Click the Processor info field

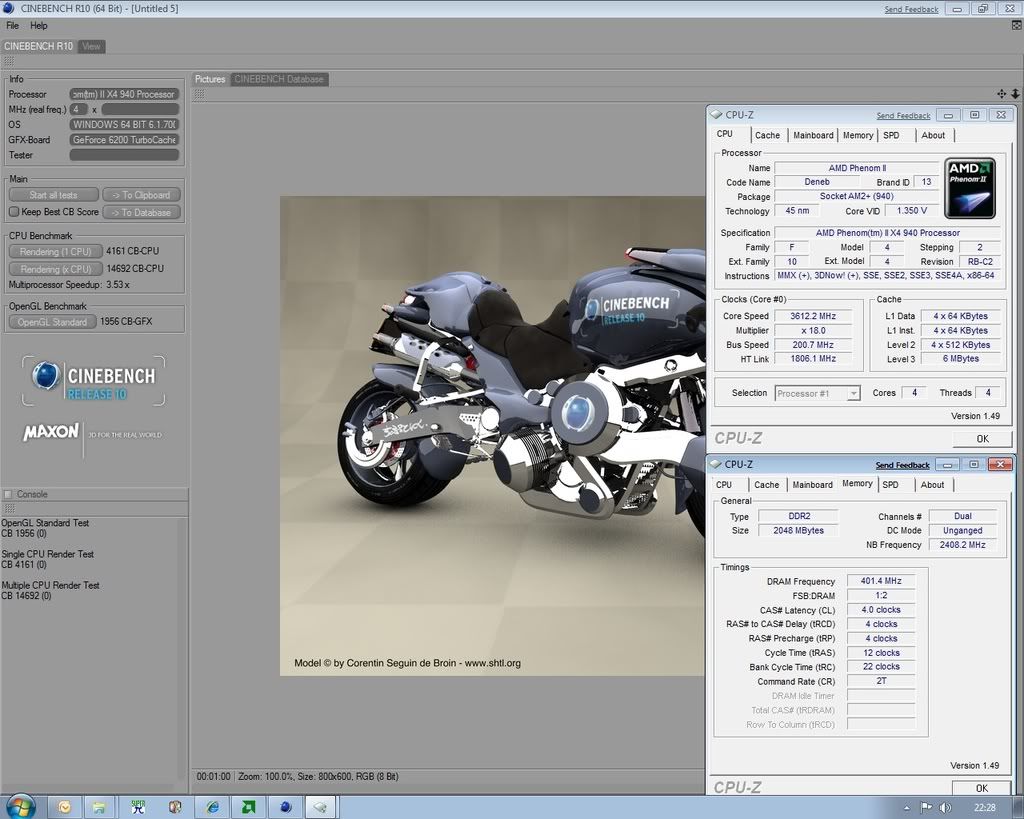click(x=124, y=94)
